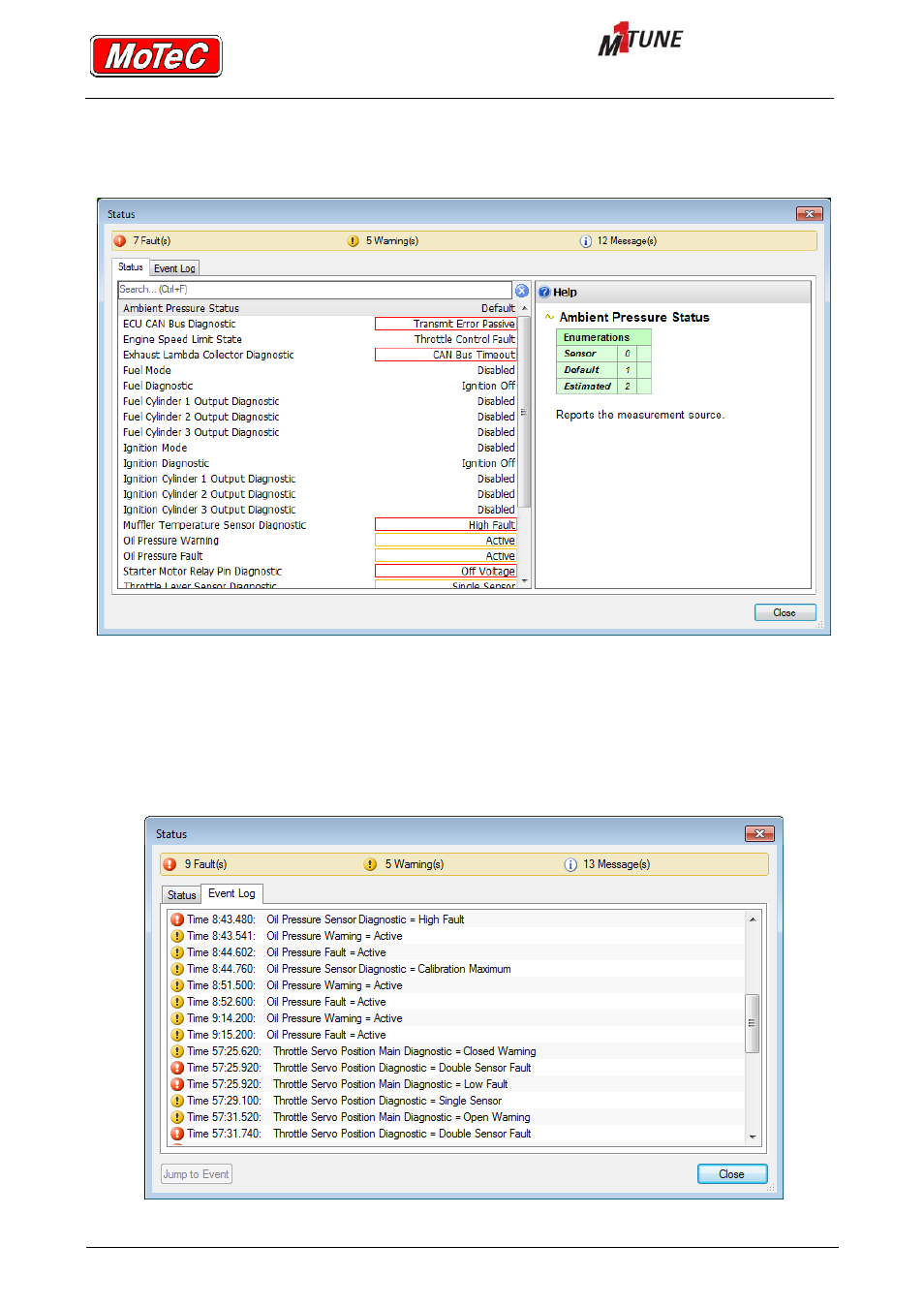This screenshot has height=1308, width=924.
Task: Click the warning icon for Time 9:14.200 event
Action: [x=177, y=1018]
